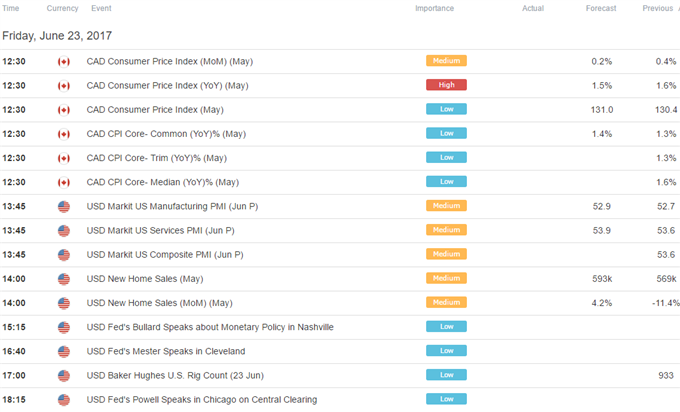Screen dimensions: 680x412
Task: Click Medium badge on CAD Consumer Price Index (MoM)
Action: point(446,61)
